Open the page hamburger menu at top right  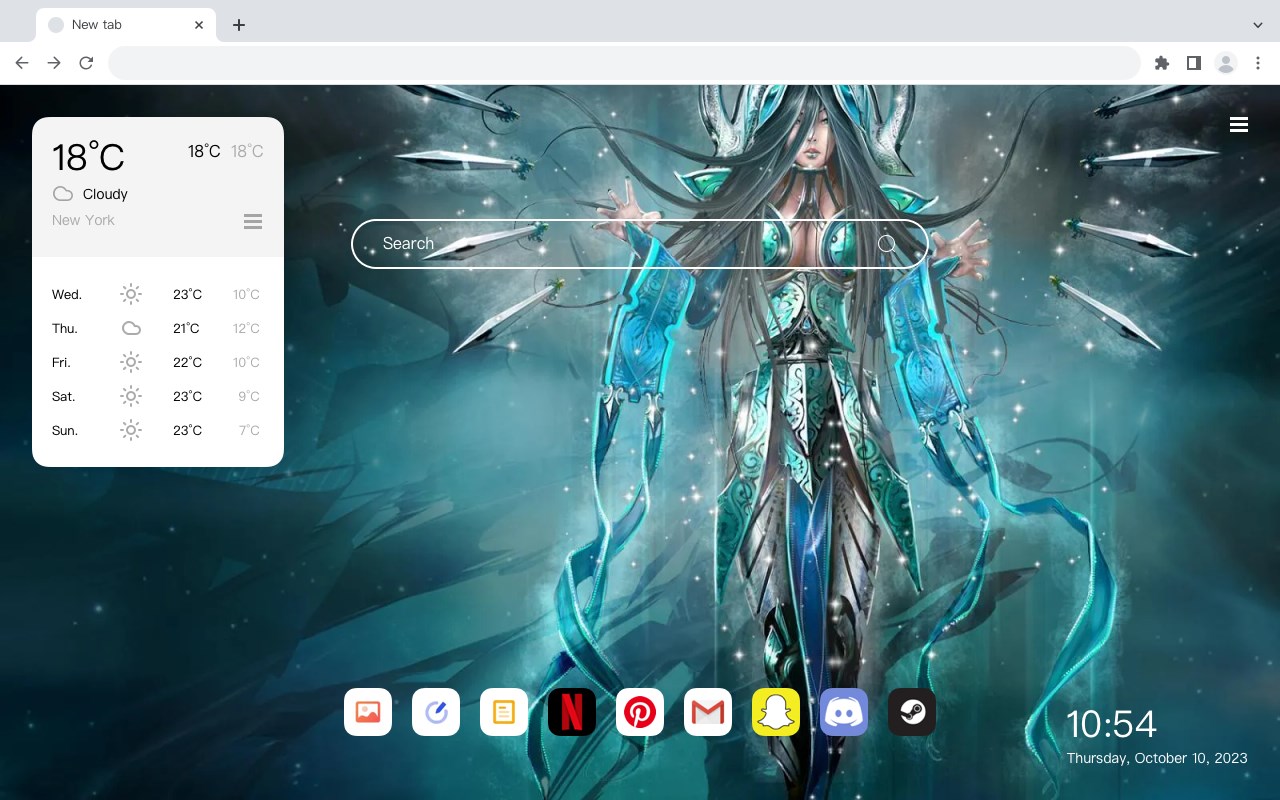1239,125
